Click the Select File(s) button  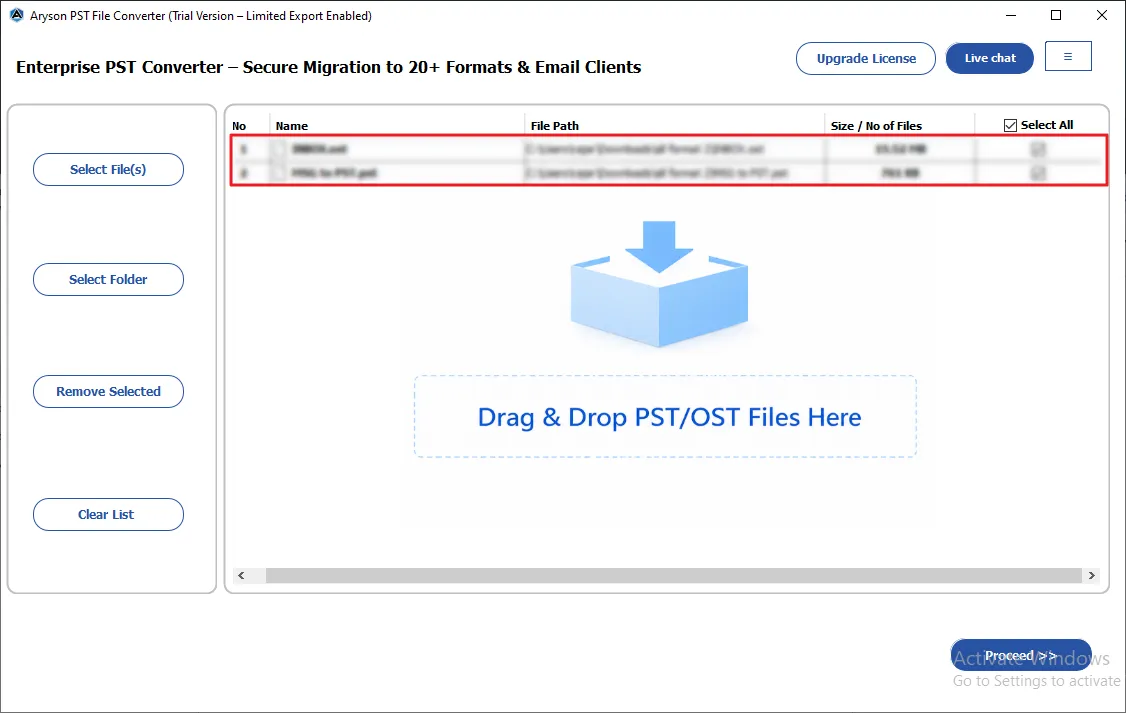(x=108, y=169)
